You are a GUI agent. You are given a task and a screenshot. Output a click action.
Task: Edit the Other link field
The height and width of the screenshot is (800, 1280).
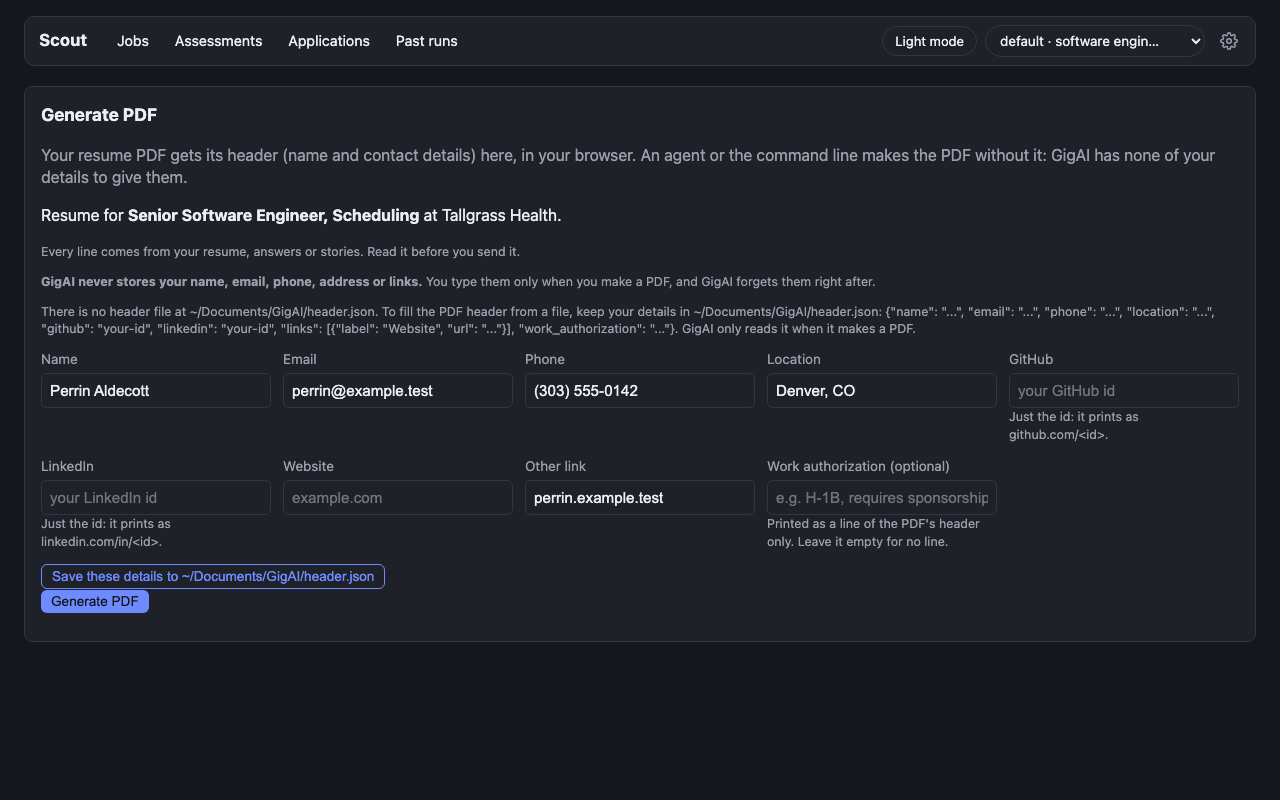pyautogui.click(x=640, y=498)
